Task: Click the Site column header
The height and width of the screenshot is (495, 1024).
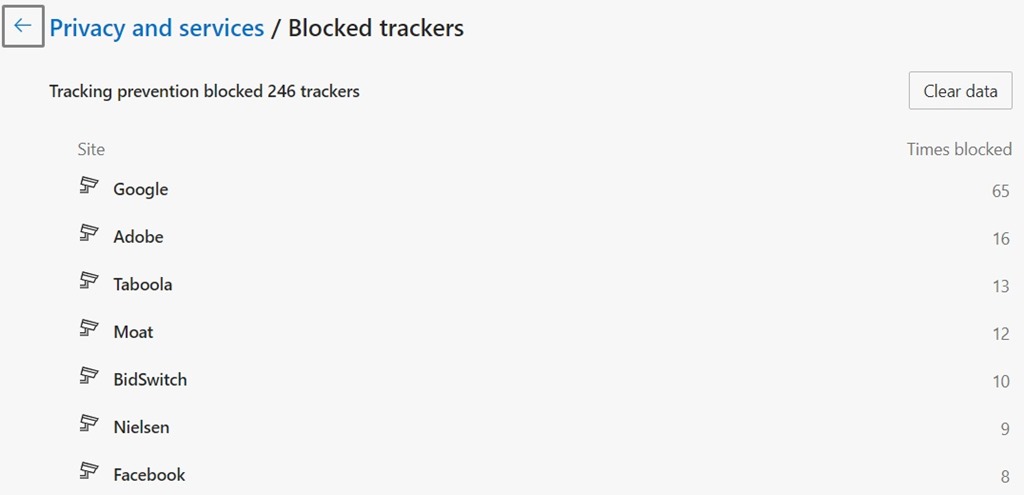Action: coord(91,149)
